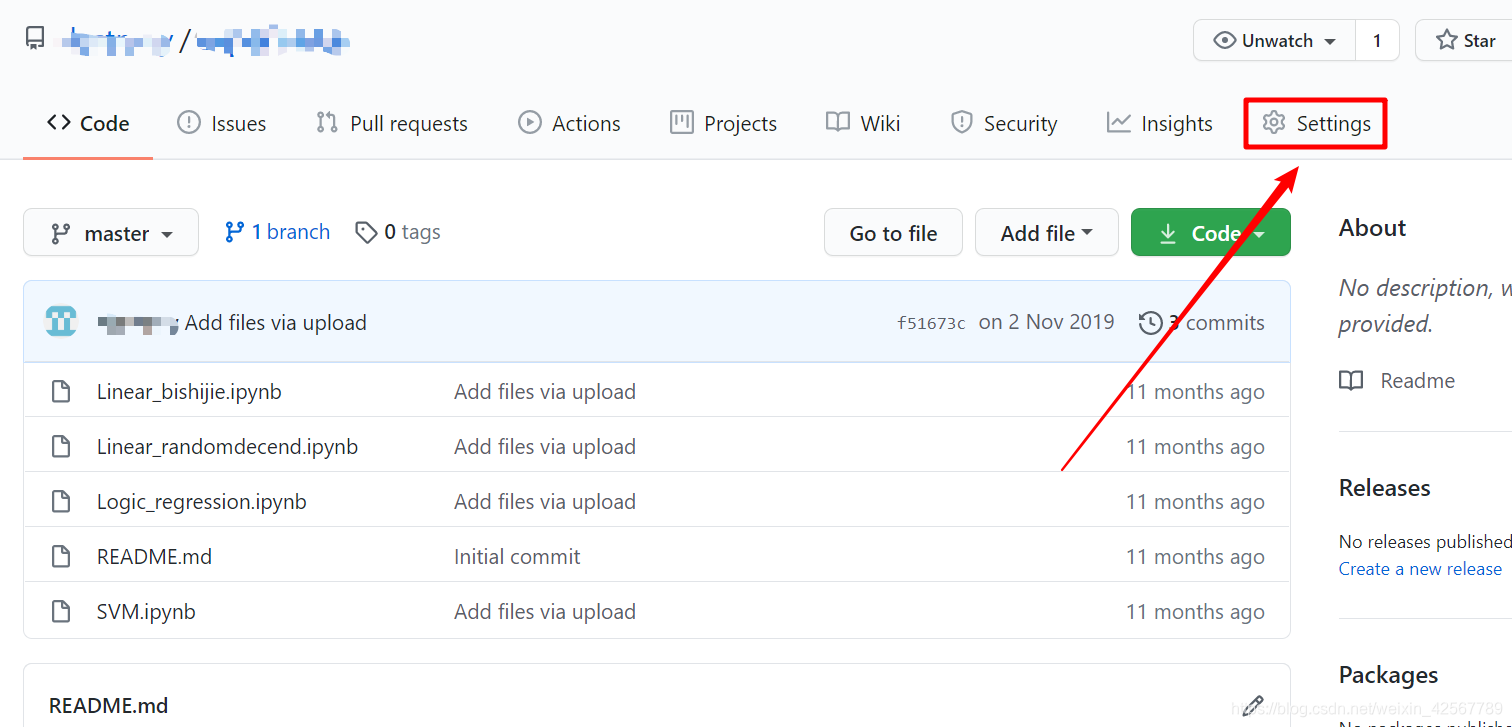
Task: View watchers count of 1
Action: 1377,41
